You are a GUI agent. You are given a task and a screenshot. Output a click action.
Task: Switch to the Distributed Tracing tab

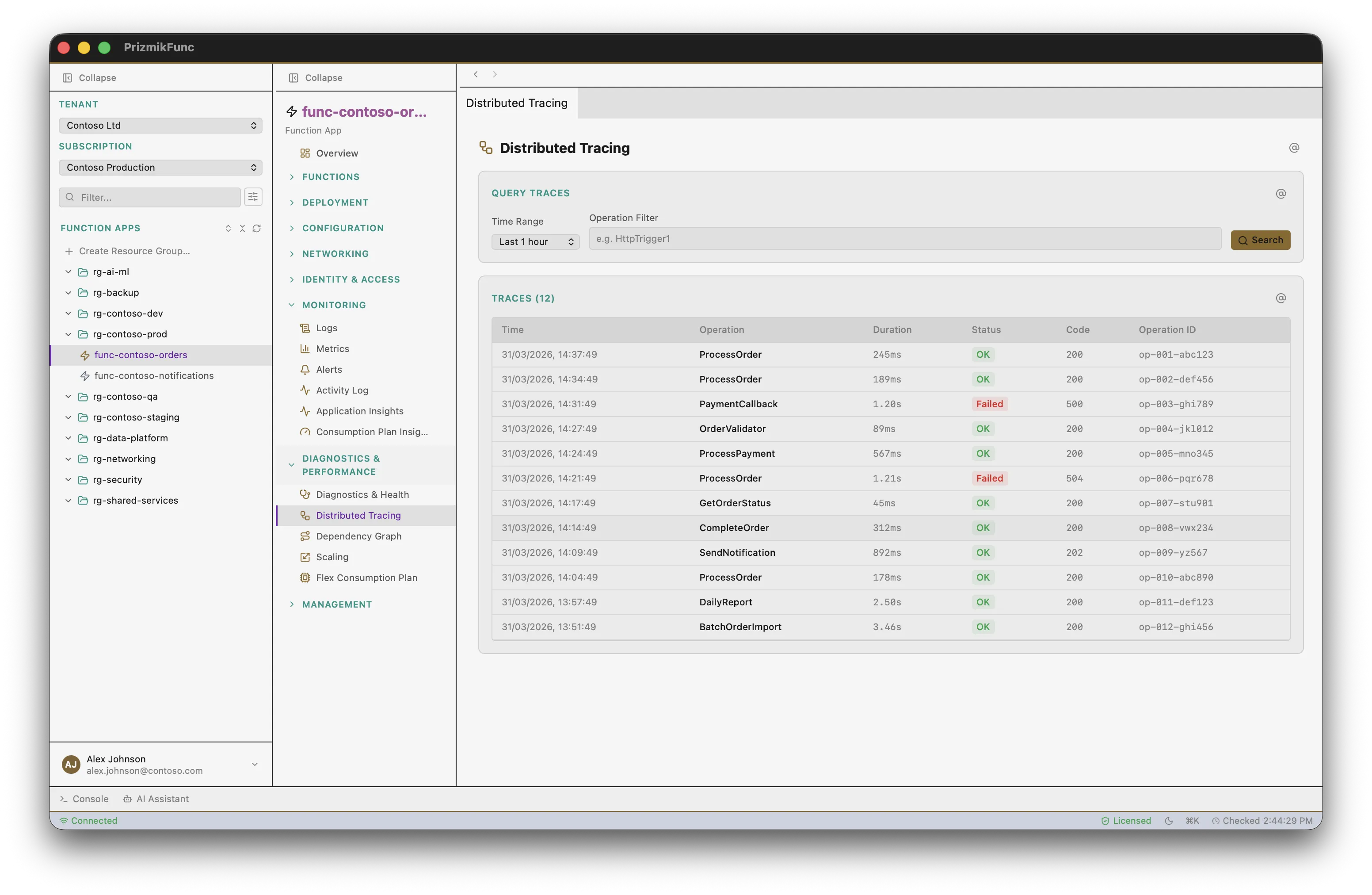(x=516, y=103)
